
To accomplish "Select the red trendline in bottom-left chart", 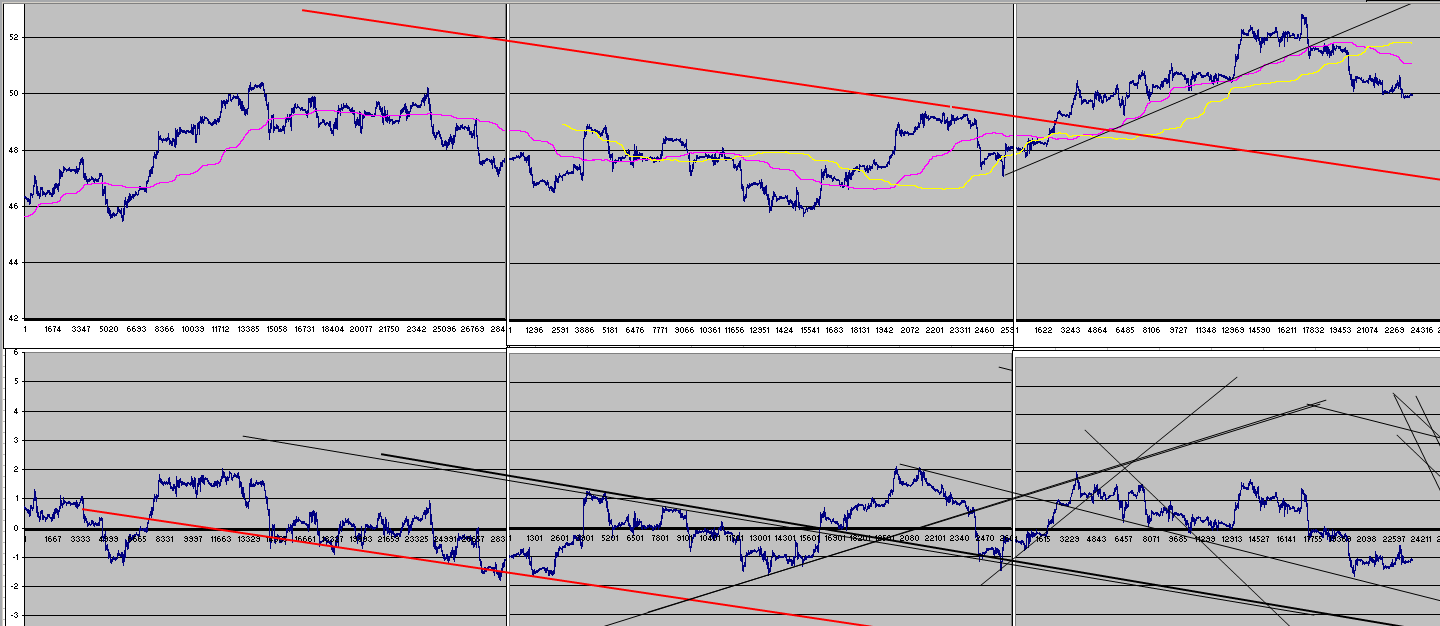I will (x=475, y=567).
